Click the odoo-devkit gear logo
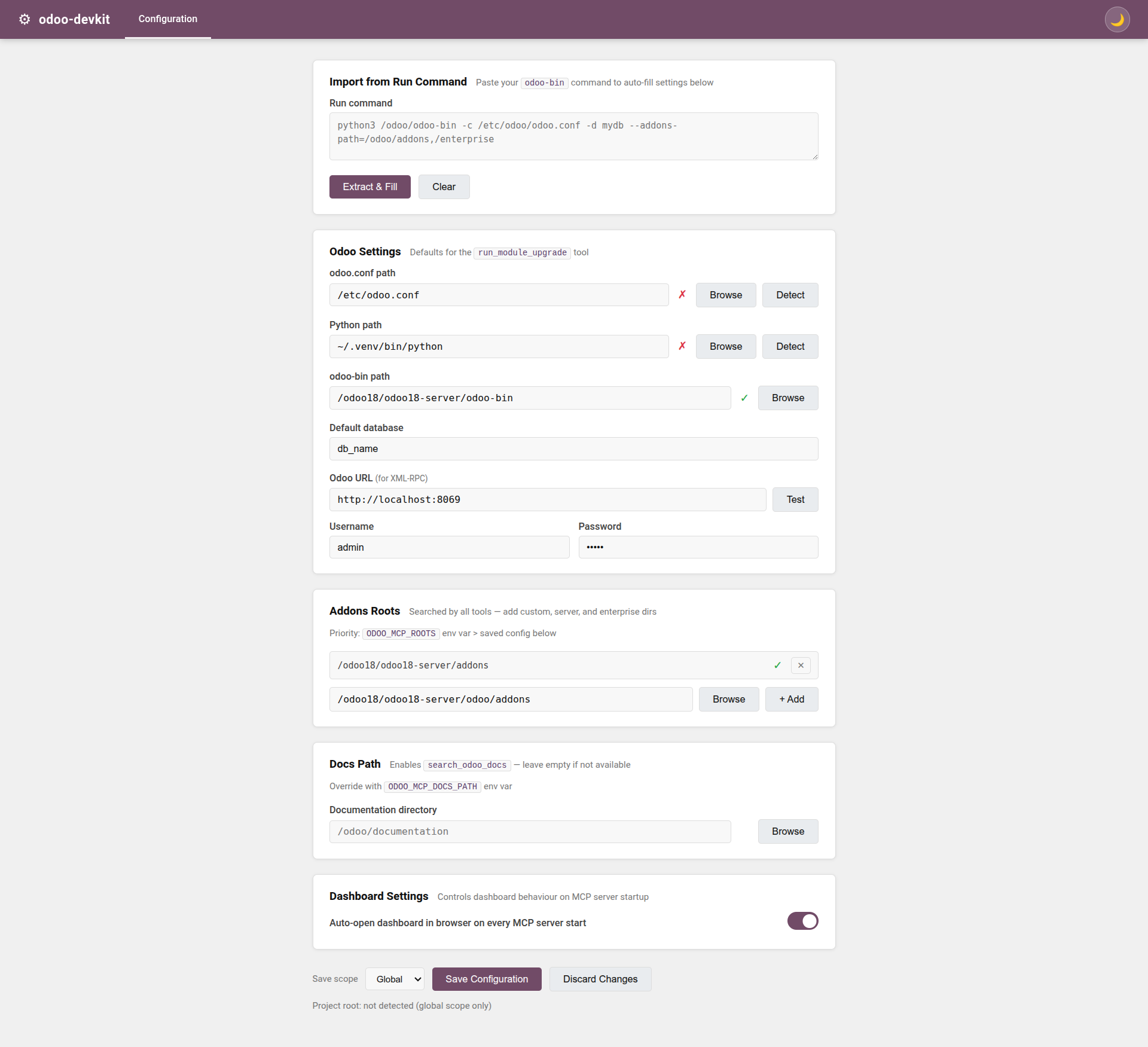This screenshot has height=1047, width=1148. click(25, 19)
